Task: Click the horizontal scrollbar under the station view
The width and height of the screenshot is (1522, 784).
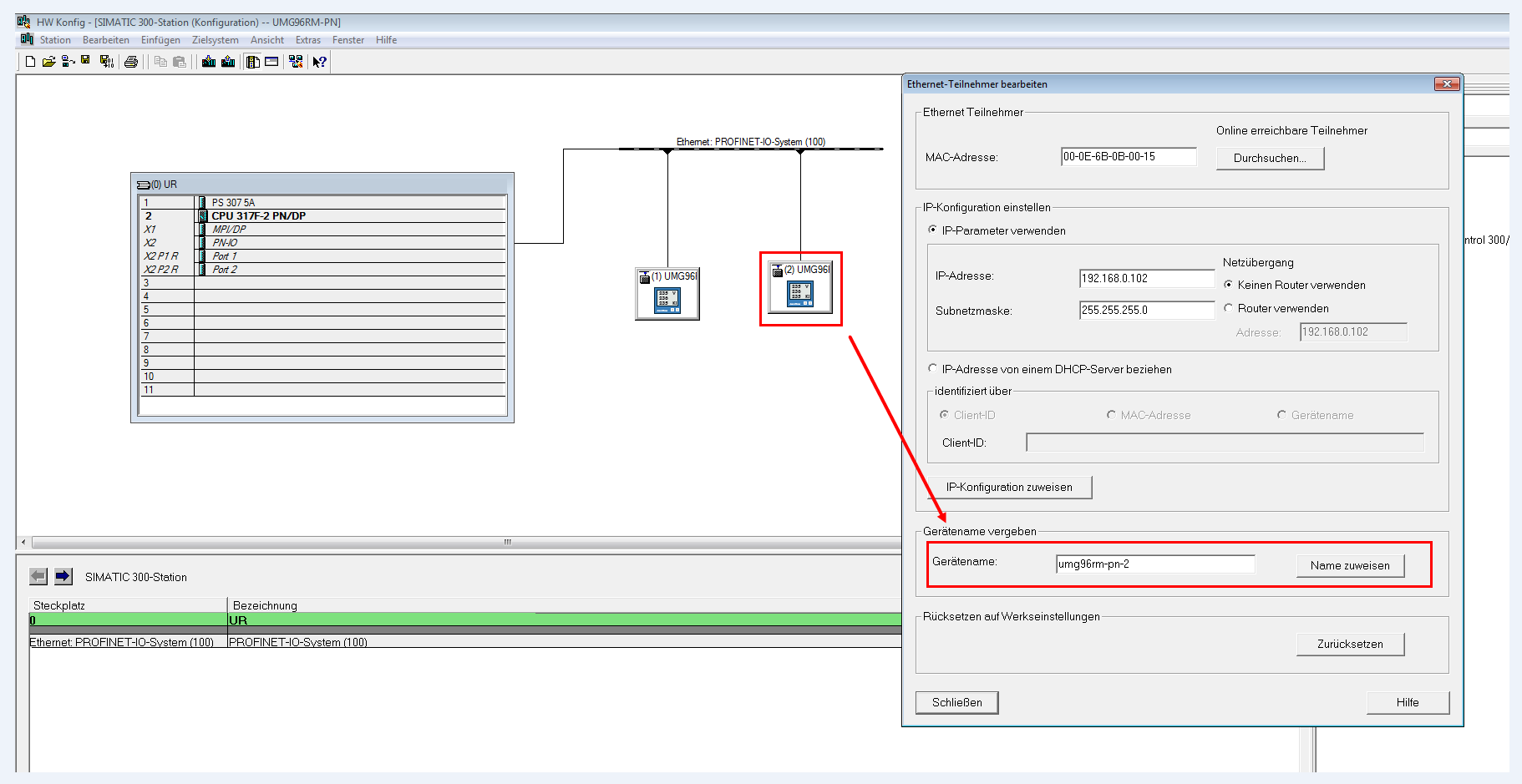Action: [465, 542]
